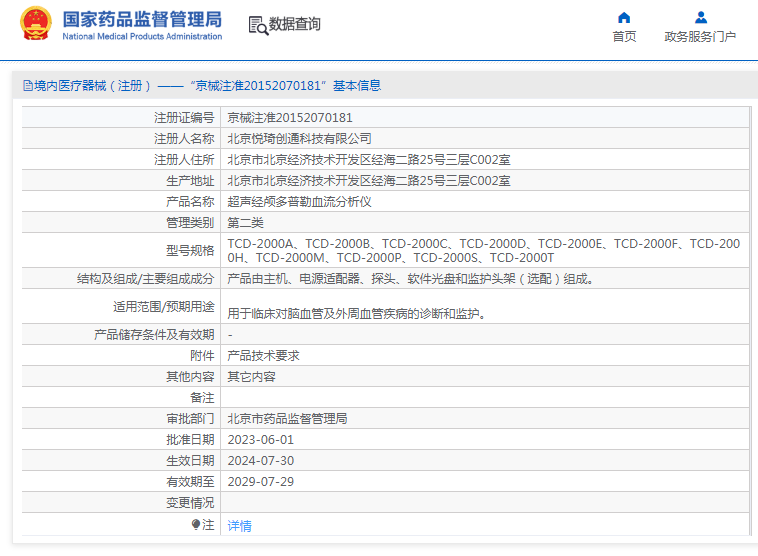Click the national emblem logo
The height and width of the screenshot is (556, 758).
(x=35, y=23)
